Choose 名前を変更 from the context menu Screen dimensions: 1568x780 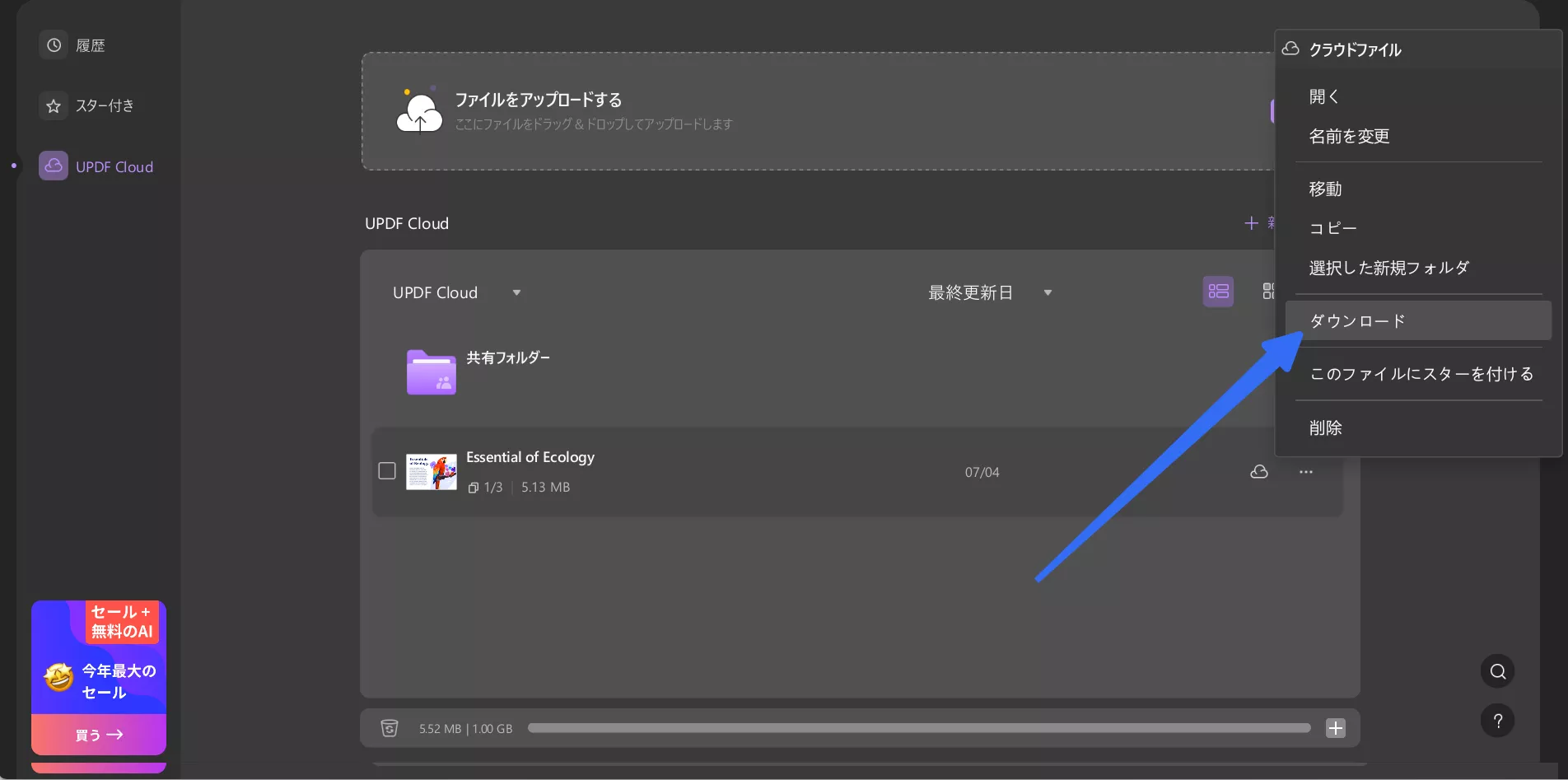coord(1417,136)
